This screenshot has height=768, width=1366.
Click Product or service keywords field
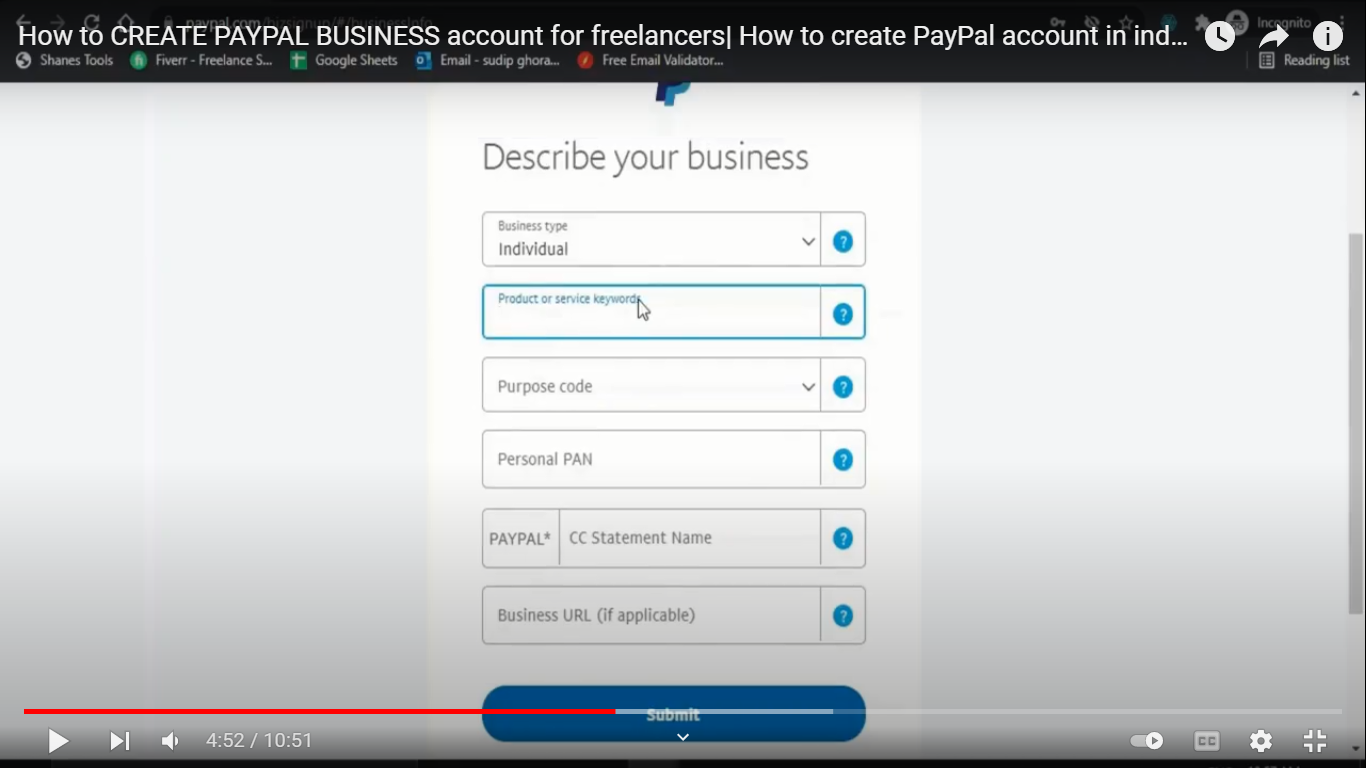point(651,312)
